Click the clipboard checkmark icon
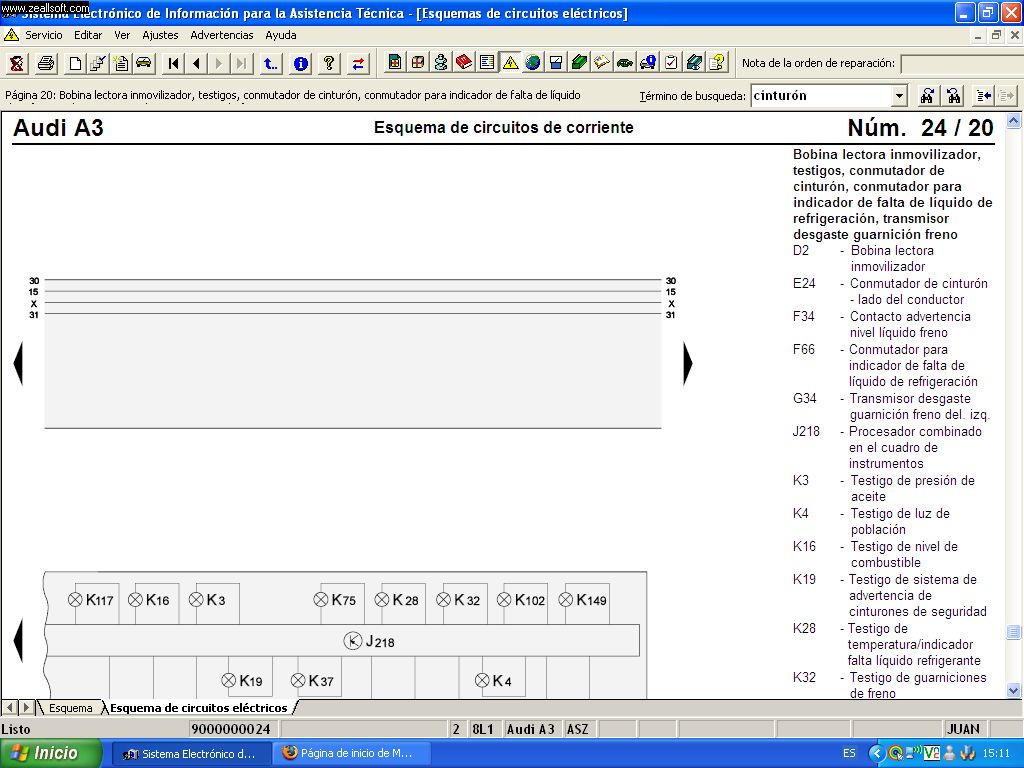 coord(671,63)
